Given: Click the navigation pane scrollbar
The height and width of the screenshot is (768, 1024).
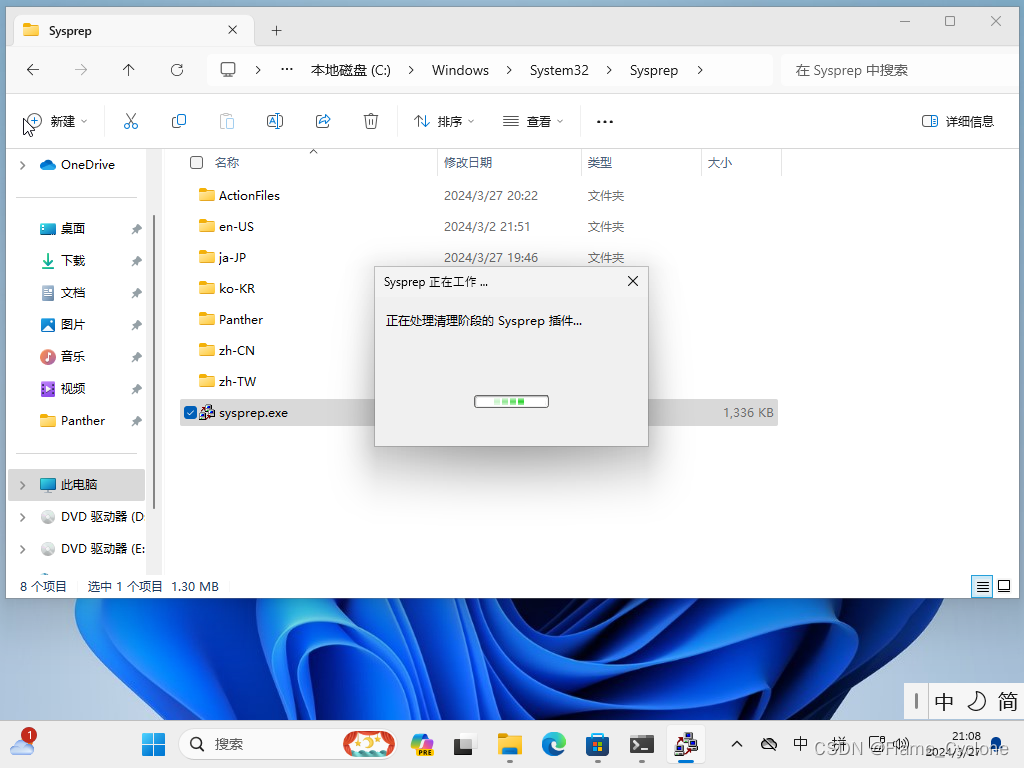Looking at the screenshot, I should point(154,361).
